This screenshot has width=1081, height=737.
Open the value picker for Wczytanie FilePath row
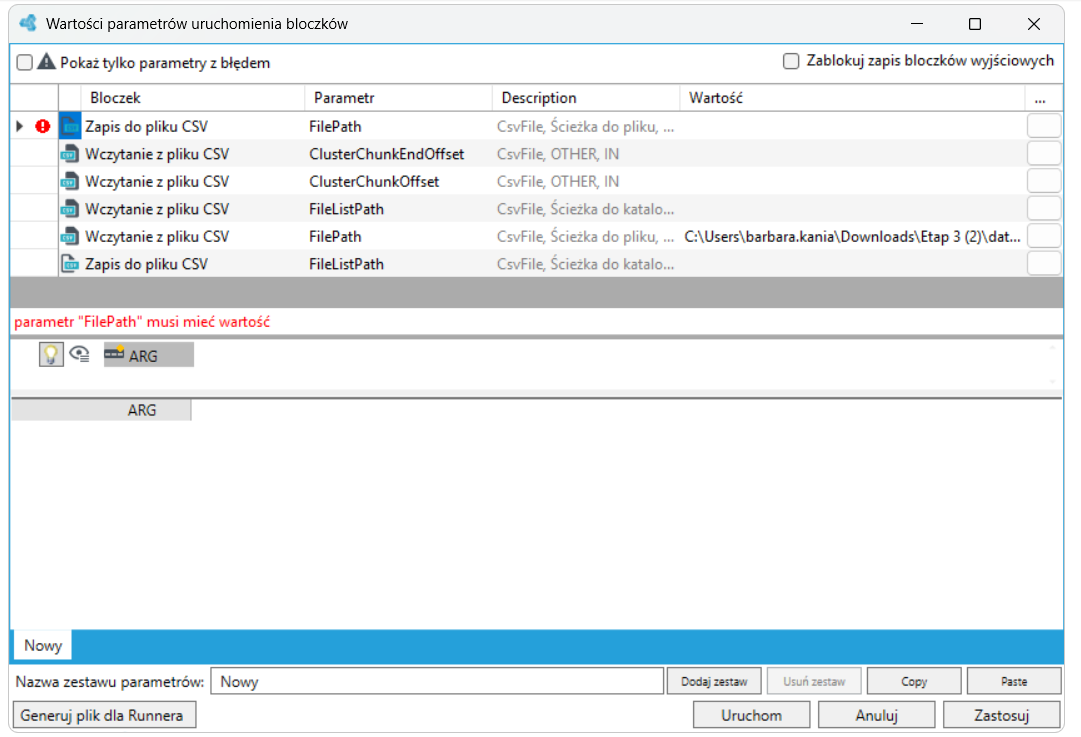1044,236
